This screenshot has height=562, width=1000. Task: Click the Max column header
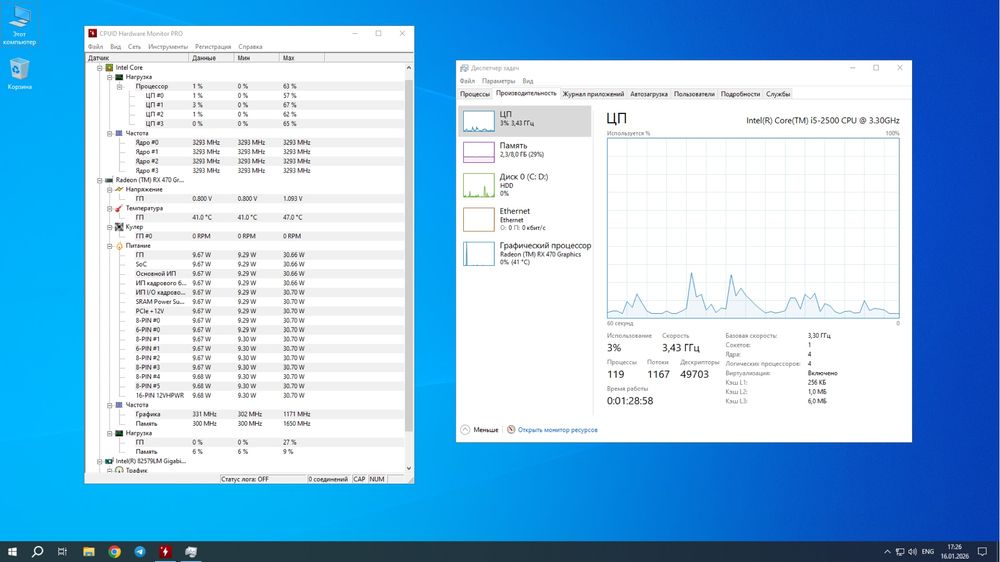(302, 58)
